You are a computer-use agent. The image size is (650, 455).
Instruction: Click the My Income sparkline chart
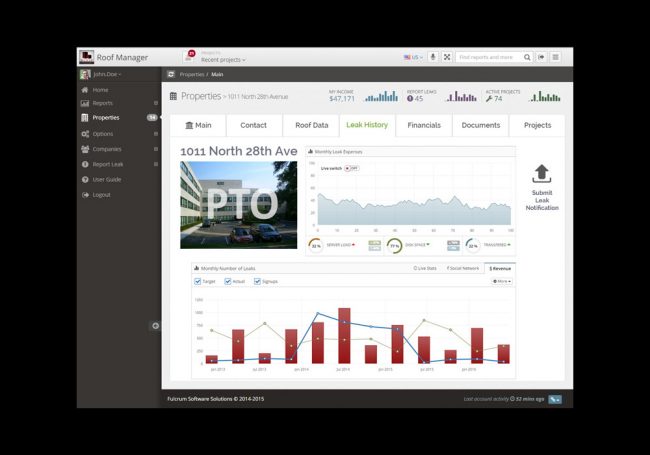click(381, 97)
